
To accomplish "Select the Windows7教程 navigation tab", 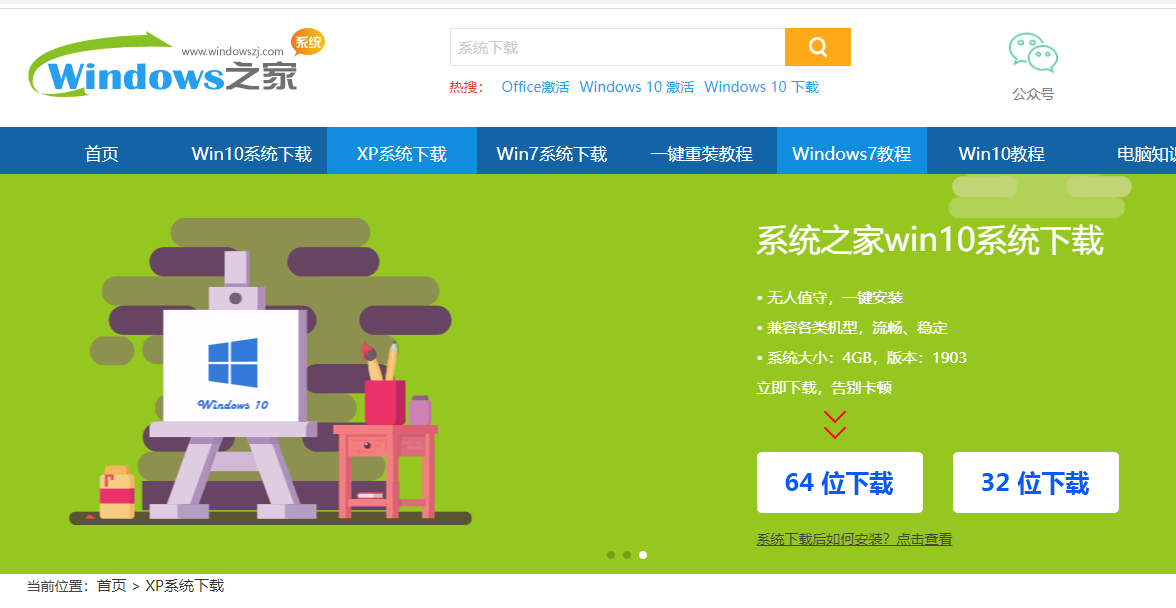I will [852, 154].
